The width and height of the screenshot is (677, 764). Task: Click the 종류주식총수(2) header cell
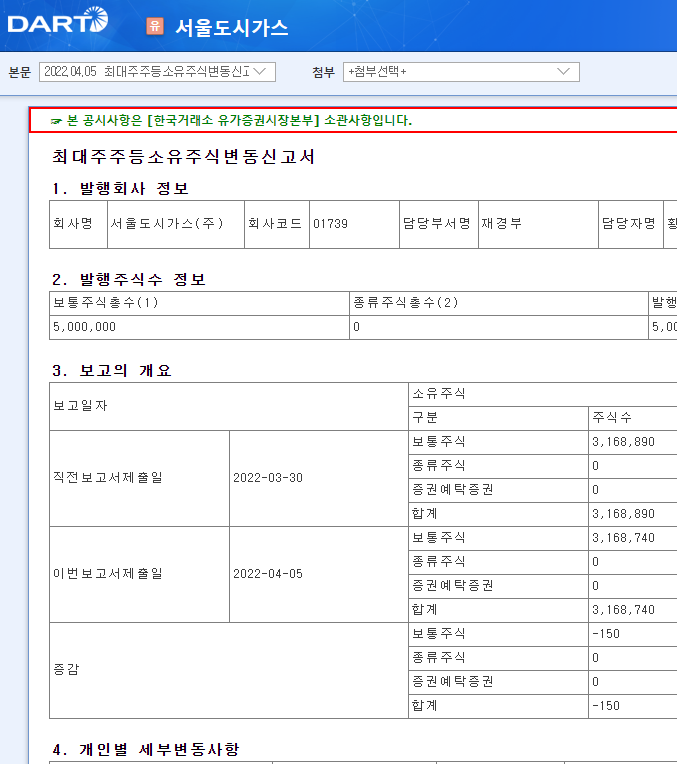[x=499, y=303]
